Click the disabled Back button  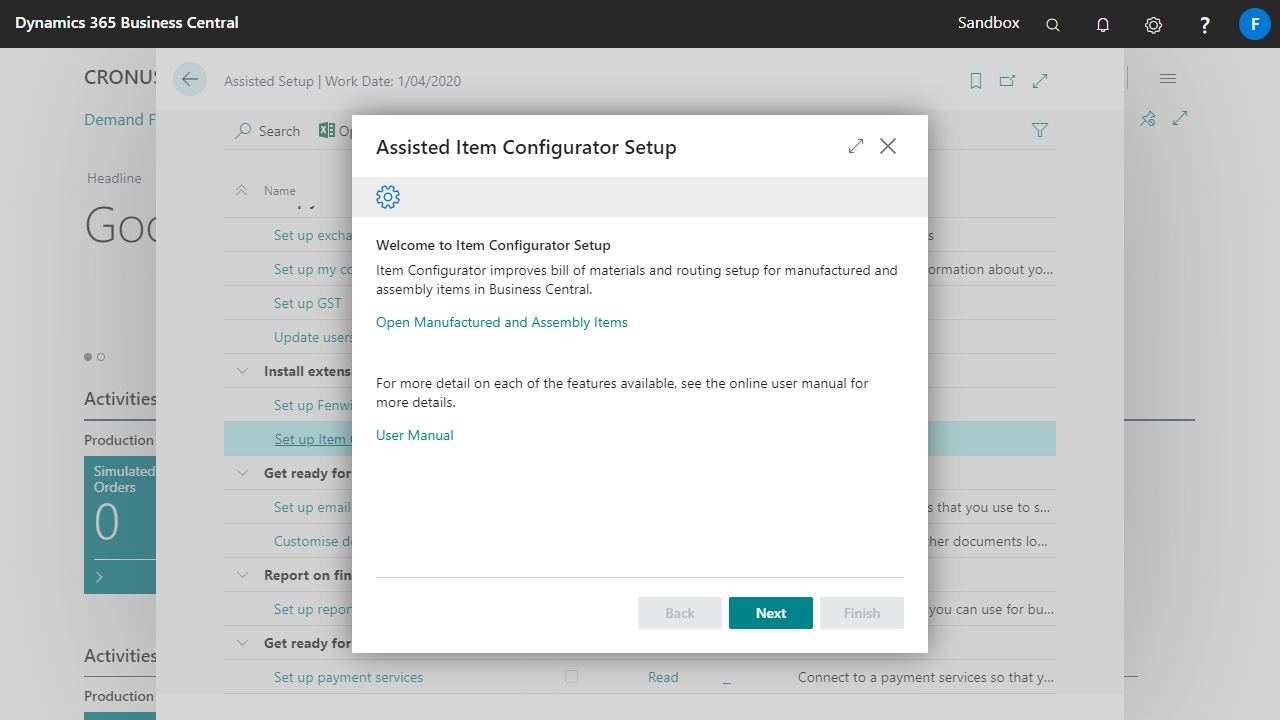click(x=680, y=613)
